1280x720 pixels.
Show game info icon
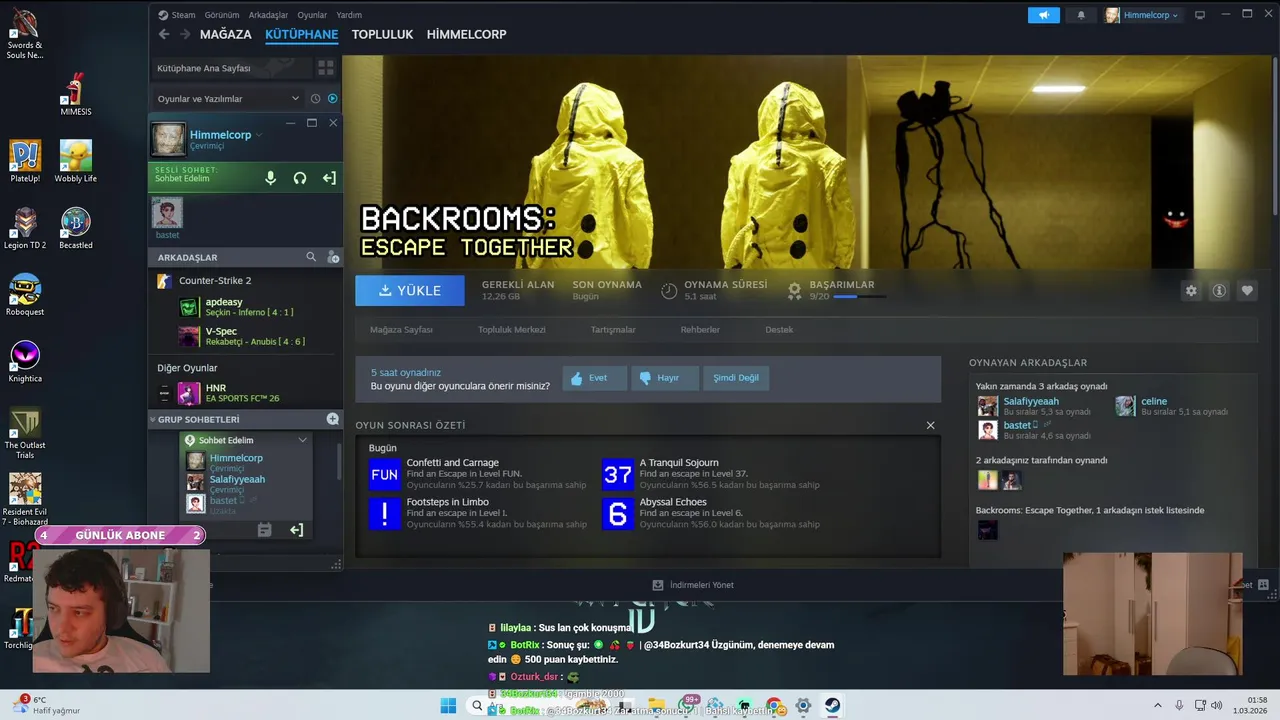click(1219, 290)
